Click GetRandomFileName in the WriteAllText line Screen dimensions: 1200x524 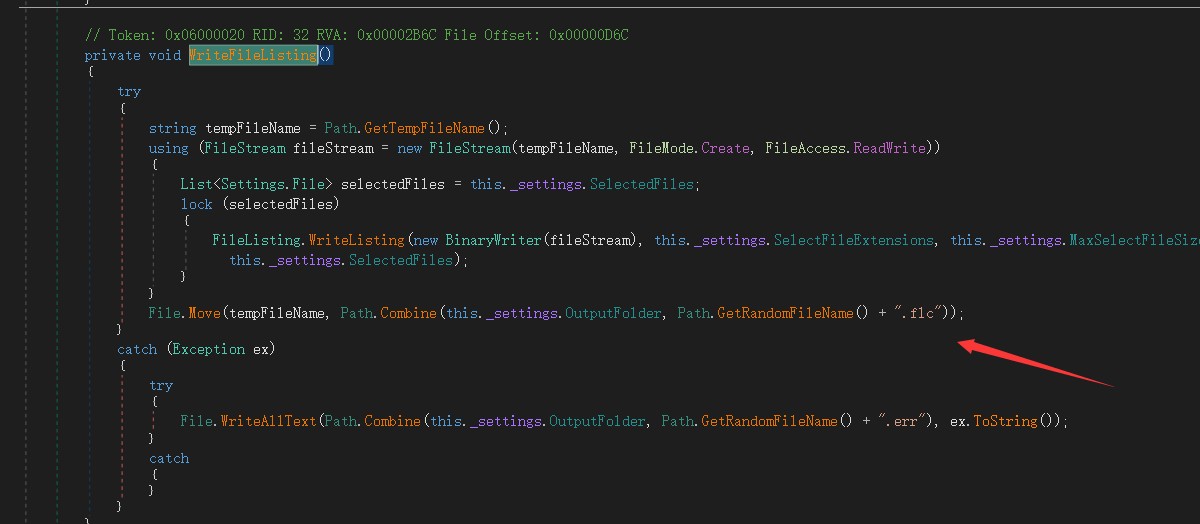(x=769, y=421)
